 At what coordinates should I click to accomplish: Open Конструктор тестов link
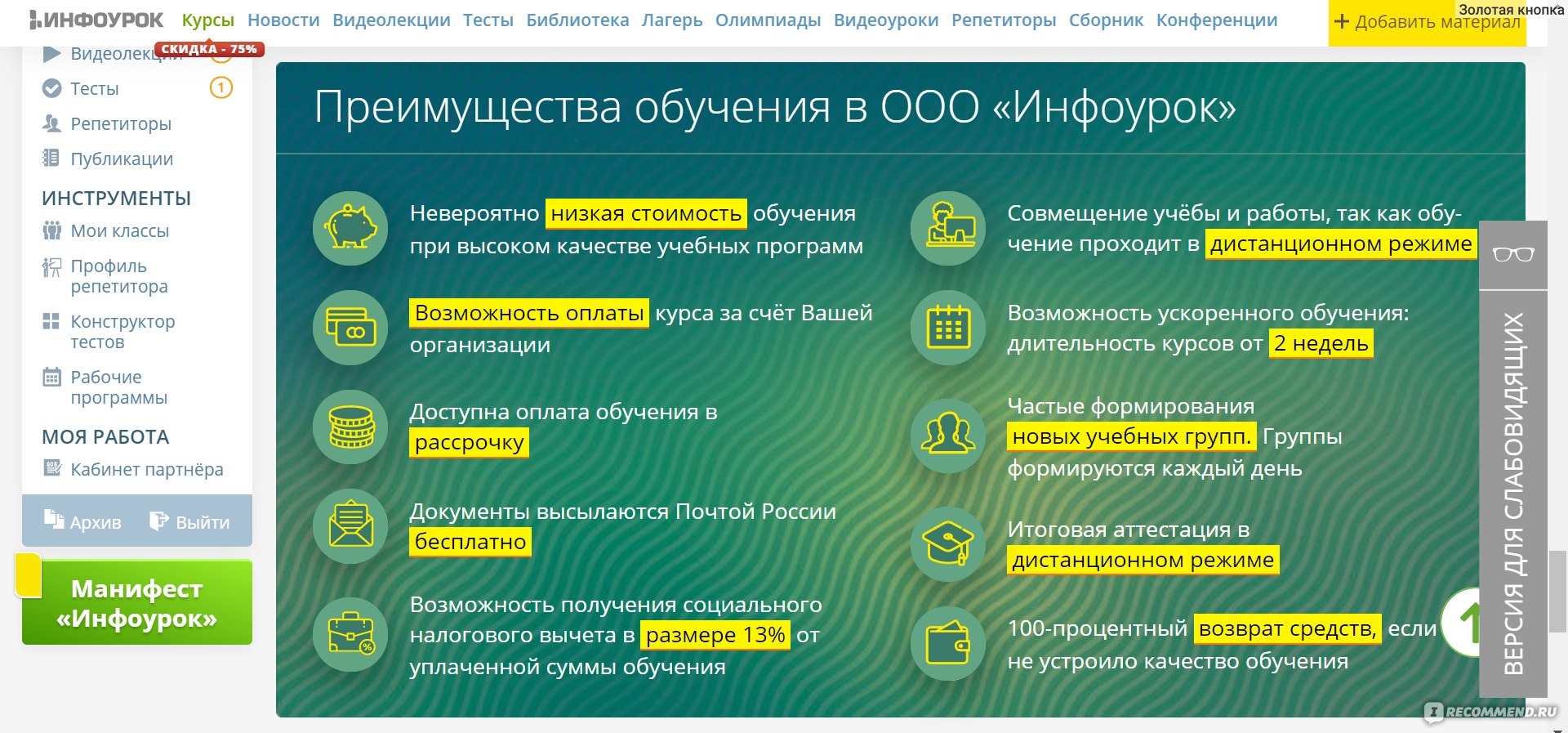click(x=122, y=332)
